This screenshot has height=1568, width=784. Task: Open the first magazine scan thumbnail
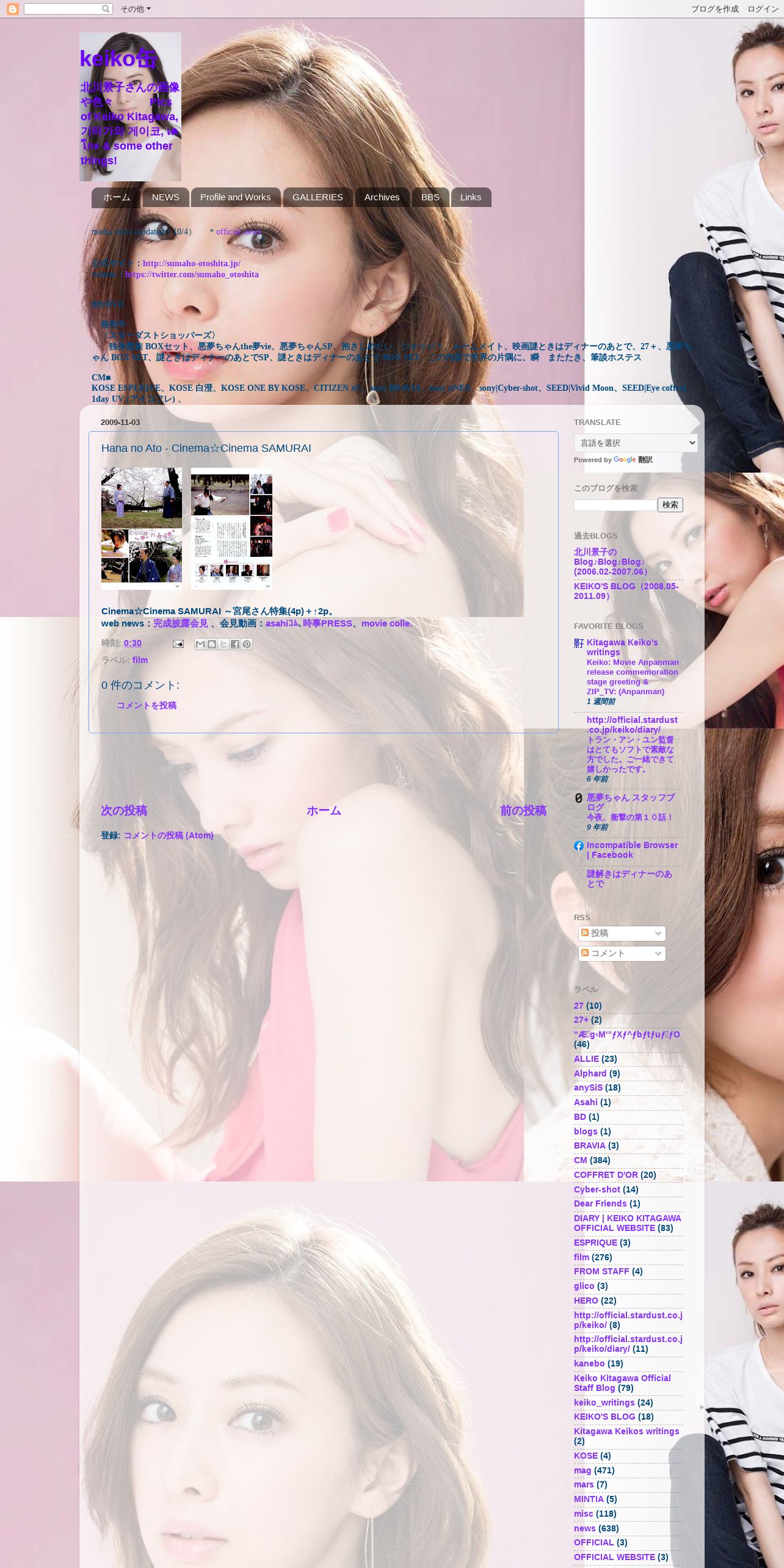142,528
